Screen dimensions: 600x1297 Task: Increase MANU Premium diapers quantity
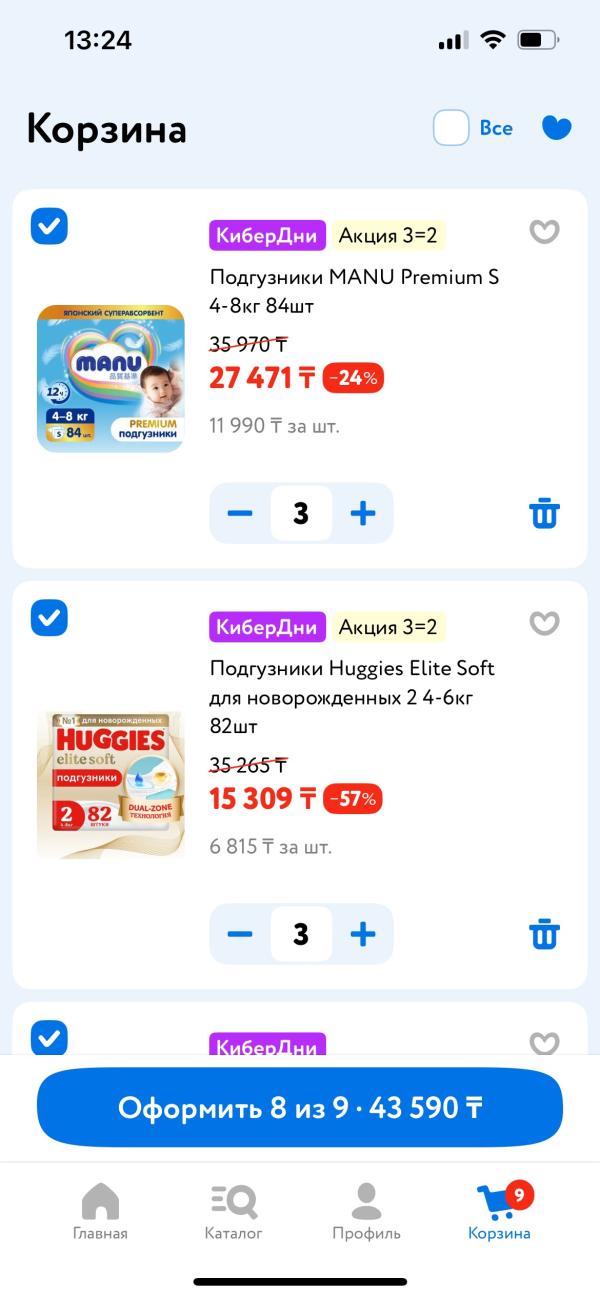click(x=363, y=514)
